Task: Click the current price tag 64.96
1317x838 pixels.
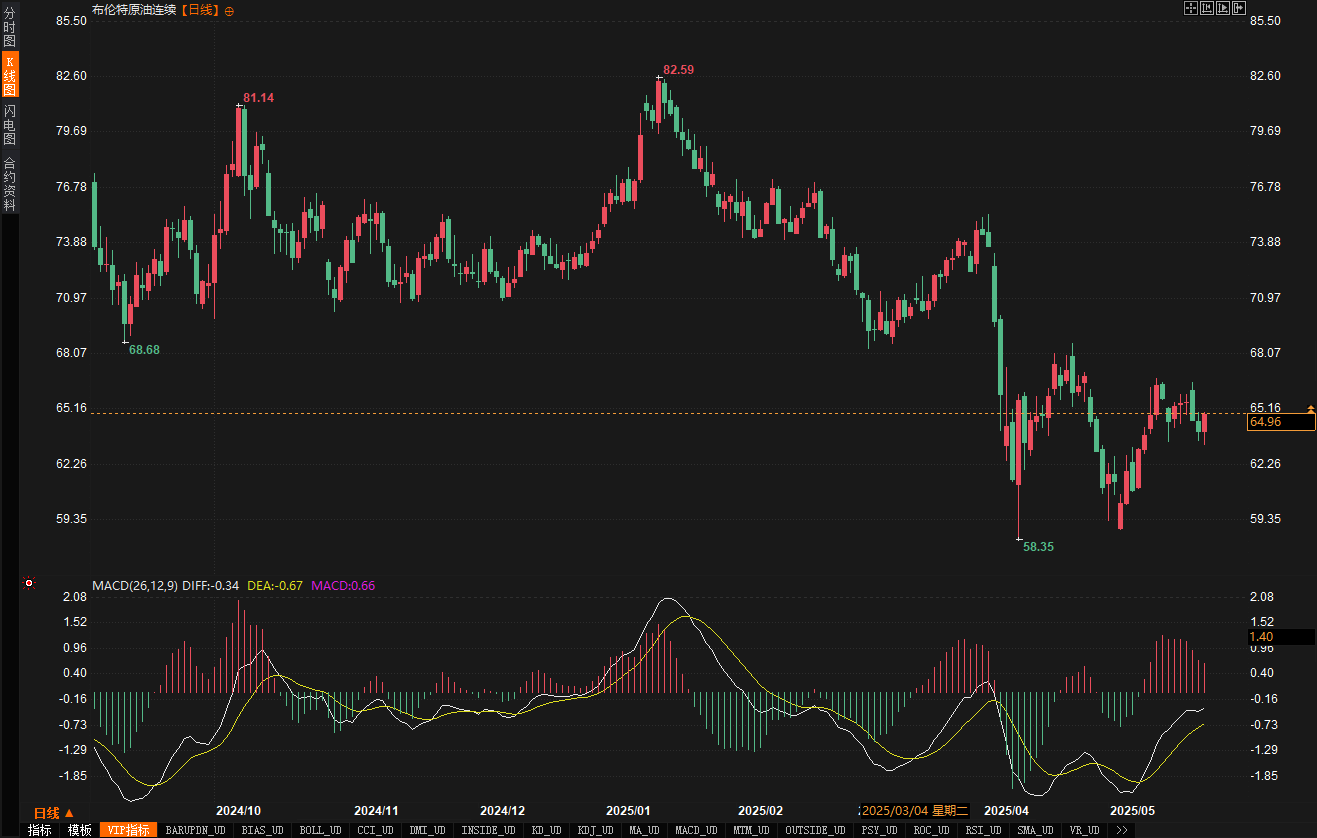Action: pyautogui.click(x=1281, y=422)
